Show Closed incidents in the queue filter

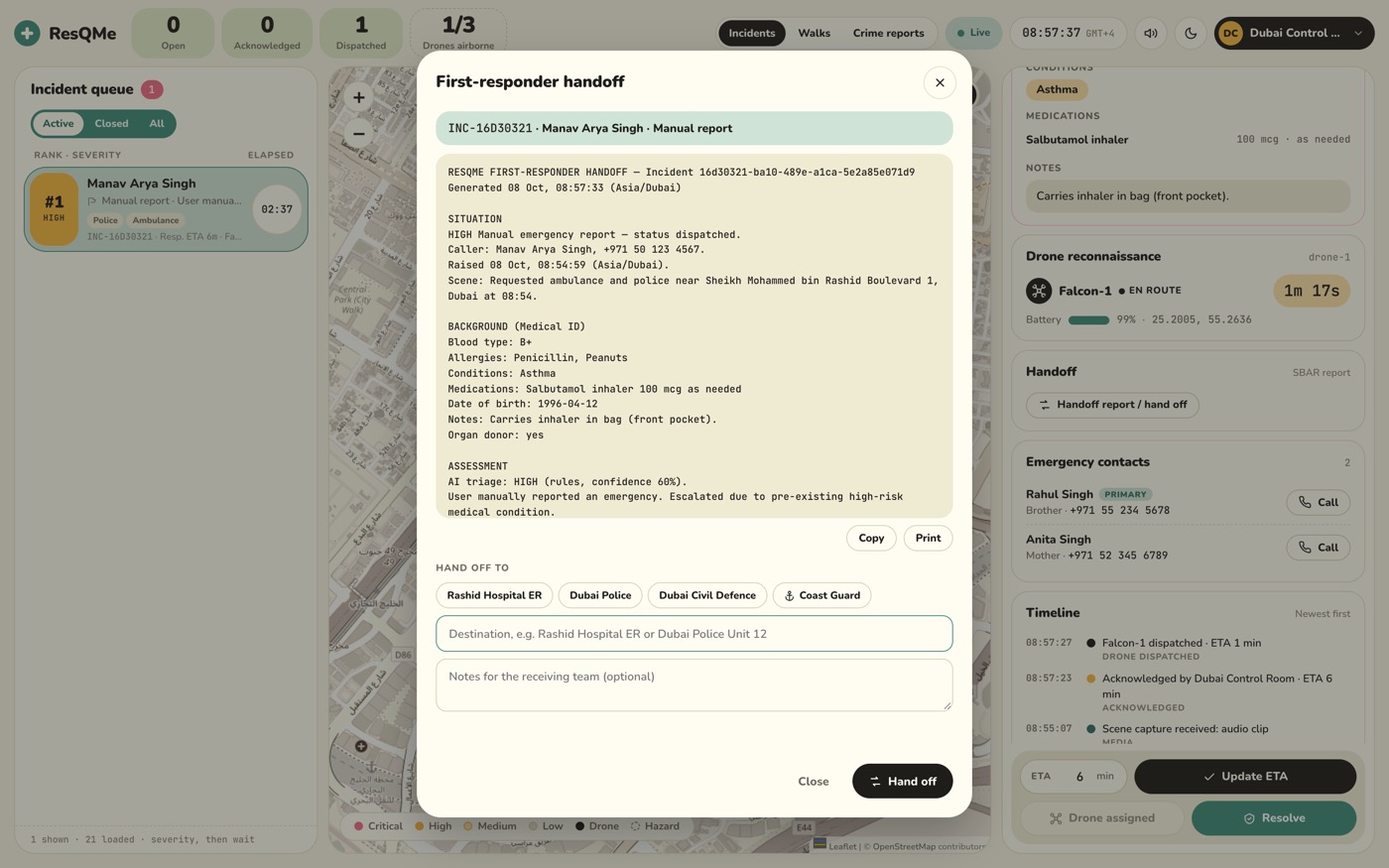coord(111,124)
